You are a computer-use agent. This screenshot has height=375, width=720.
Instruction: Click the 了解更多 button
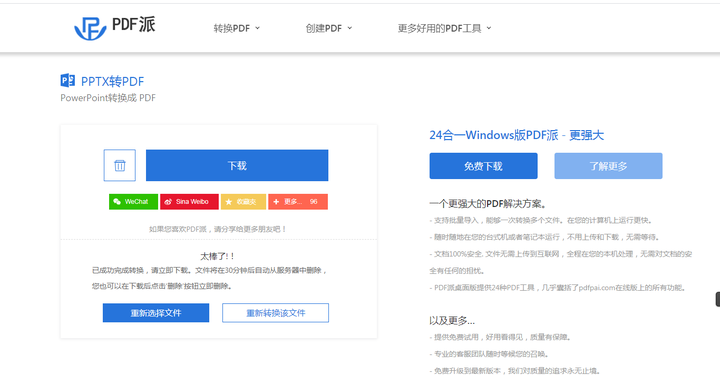pos(608,166)
